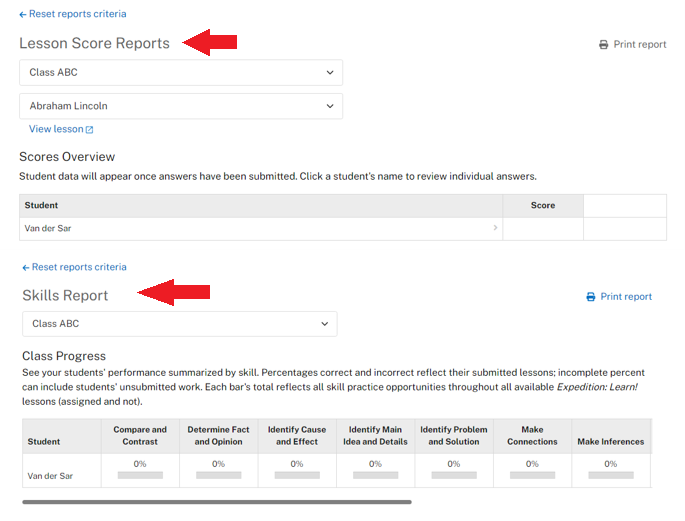Click the Determine Fact and Opinion progress bar
The width and height of the screenshot is (685, 521).
tap(218, 475)
